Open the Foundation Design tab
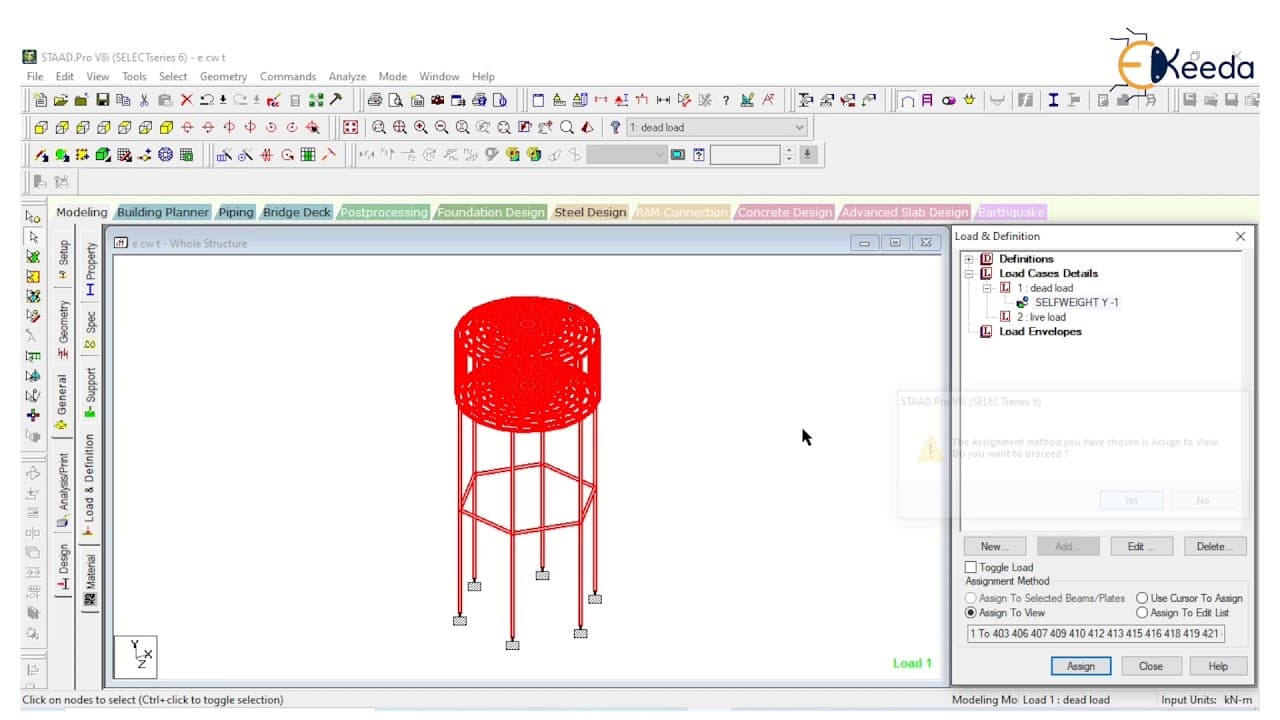This screenshot has width=1280, height=720. click(x=491, y=212)
